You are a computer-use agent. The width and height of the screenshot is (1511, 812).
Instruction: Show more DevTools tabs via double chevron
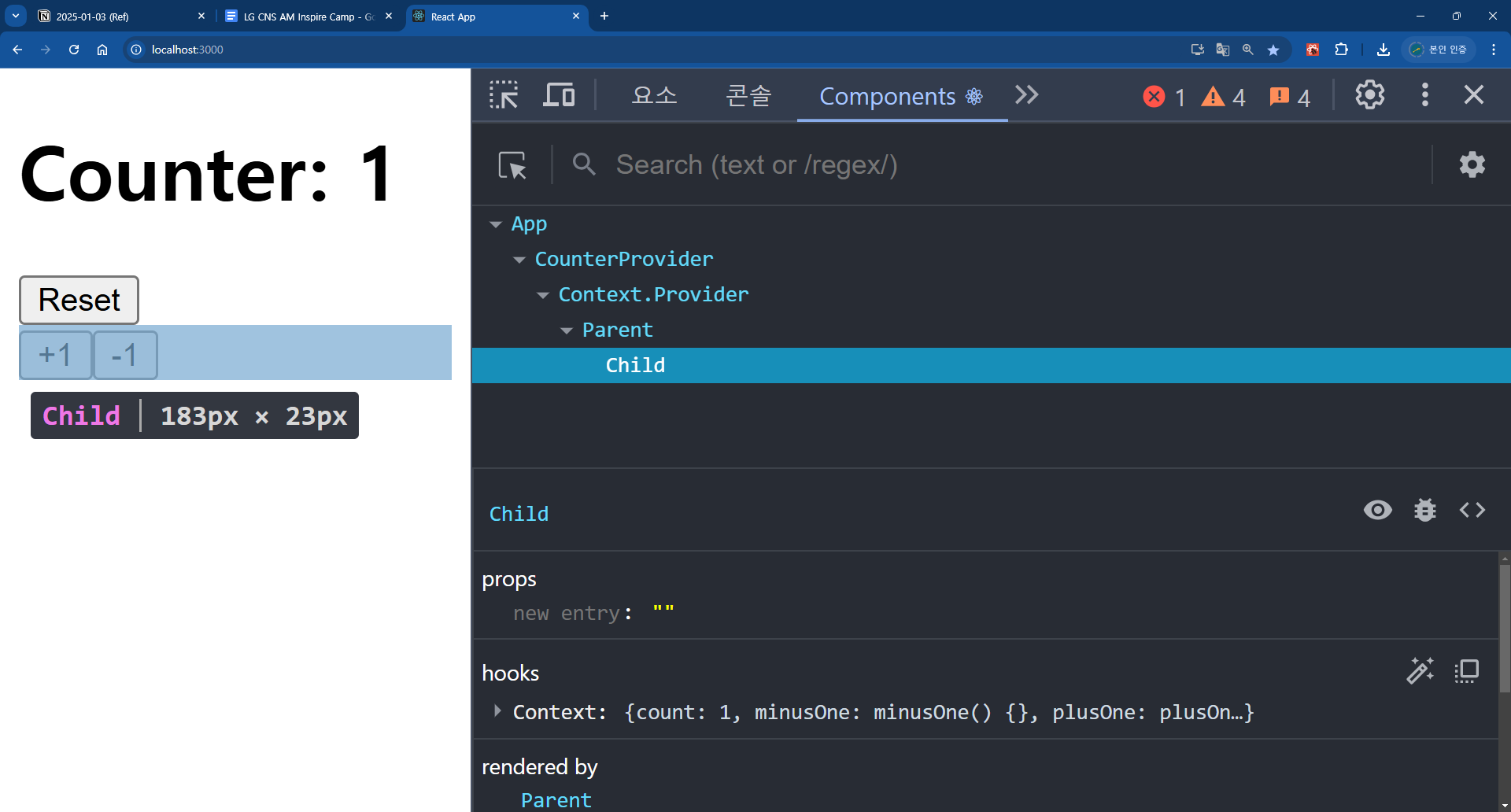point(1027,95)
